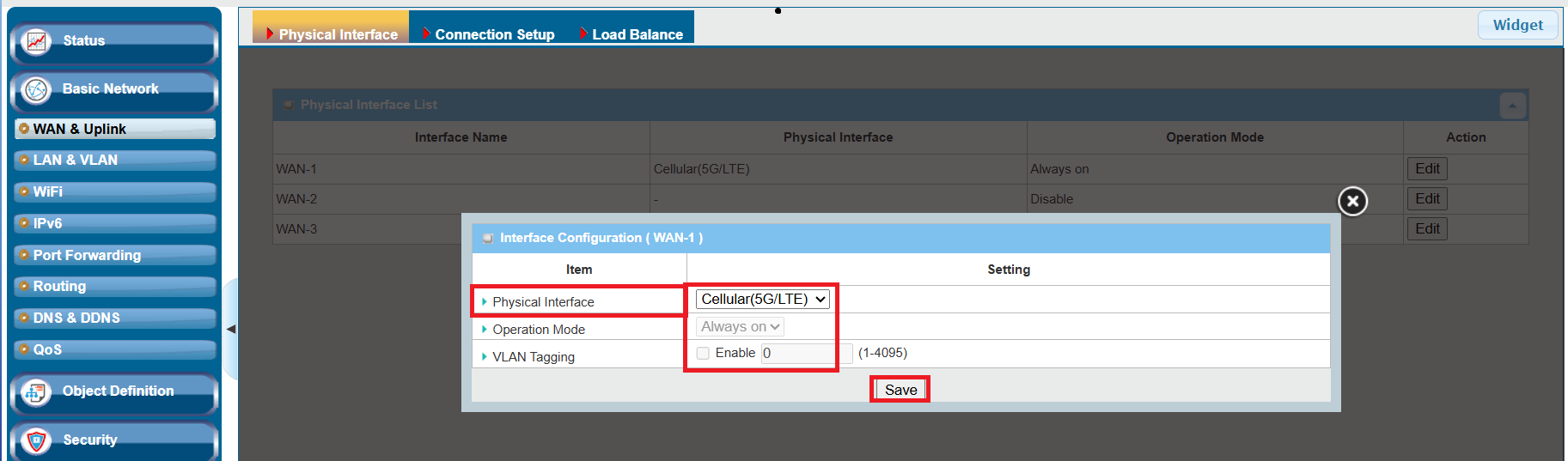Open the Operation Mode dropdown
This screenshot has width=1568, height=461.
pyautogui.click(x=740, y=327)
